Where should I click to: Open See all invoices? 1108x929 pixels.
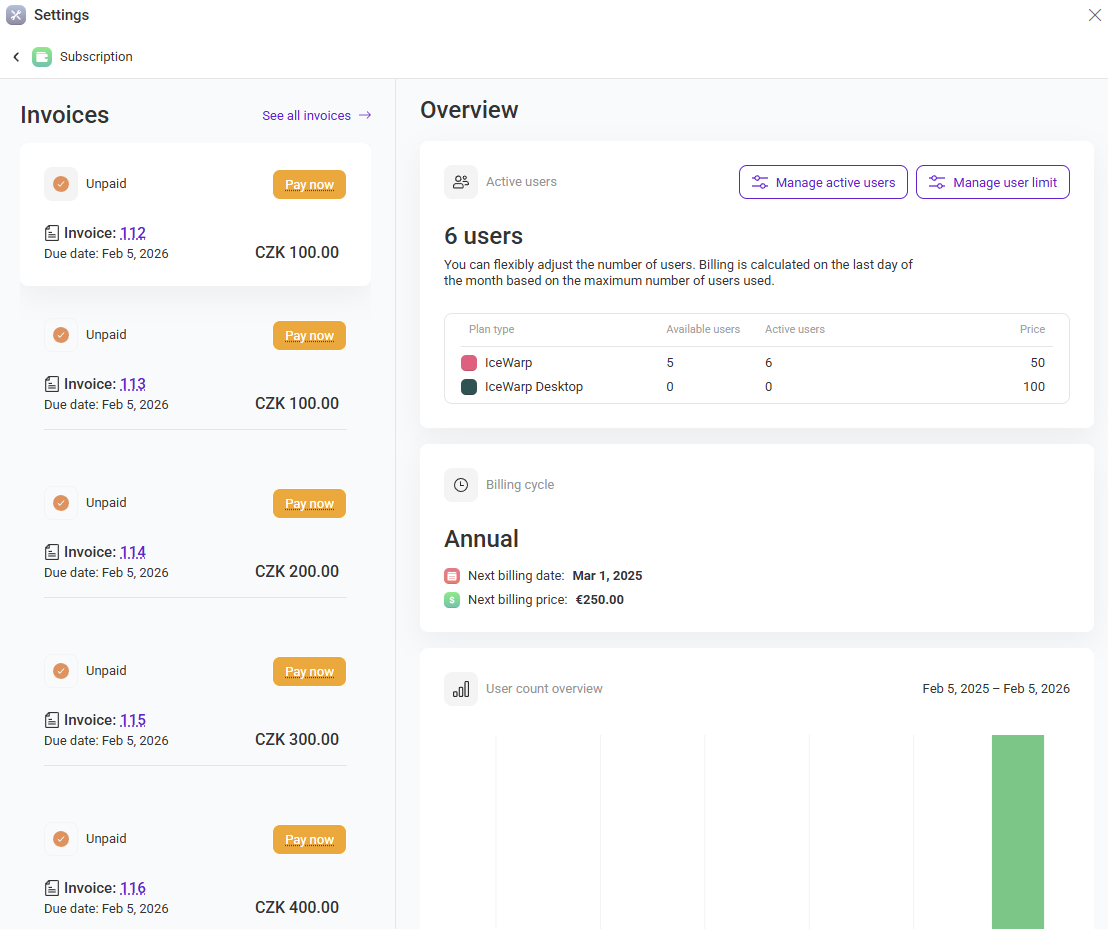pos(307,115)
